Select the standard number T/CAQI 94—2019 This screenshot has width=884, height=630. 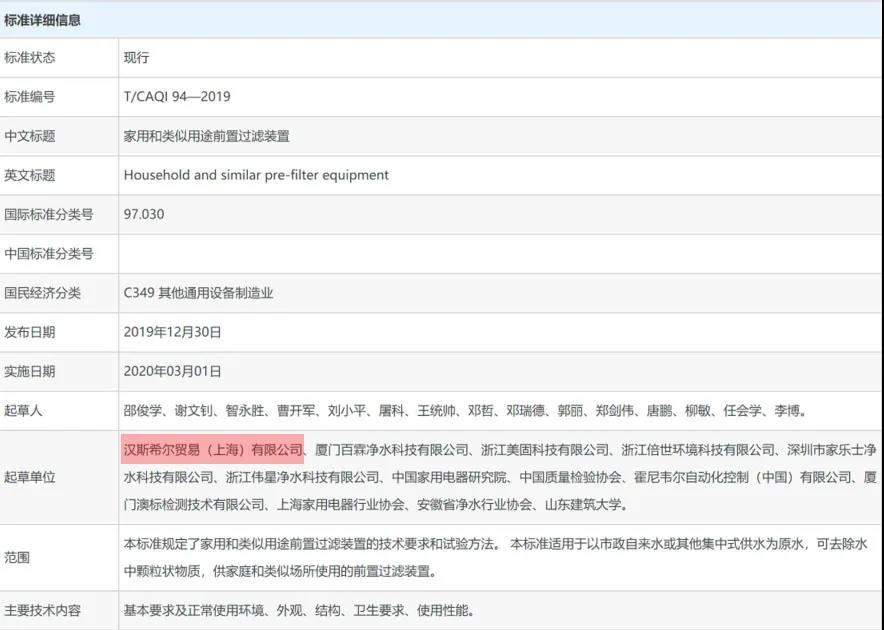(x=174, y=97)
